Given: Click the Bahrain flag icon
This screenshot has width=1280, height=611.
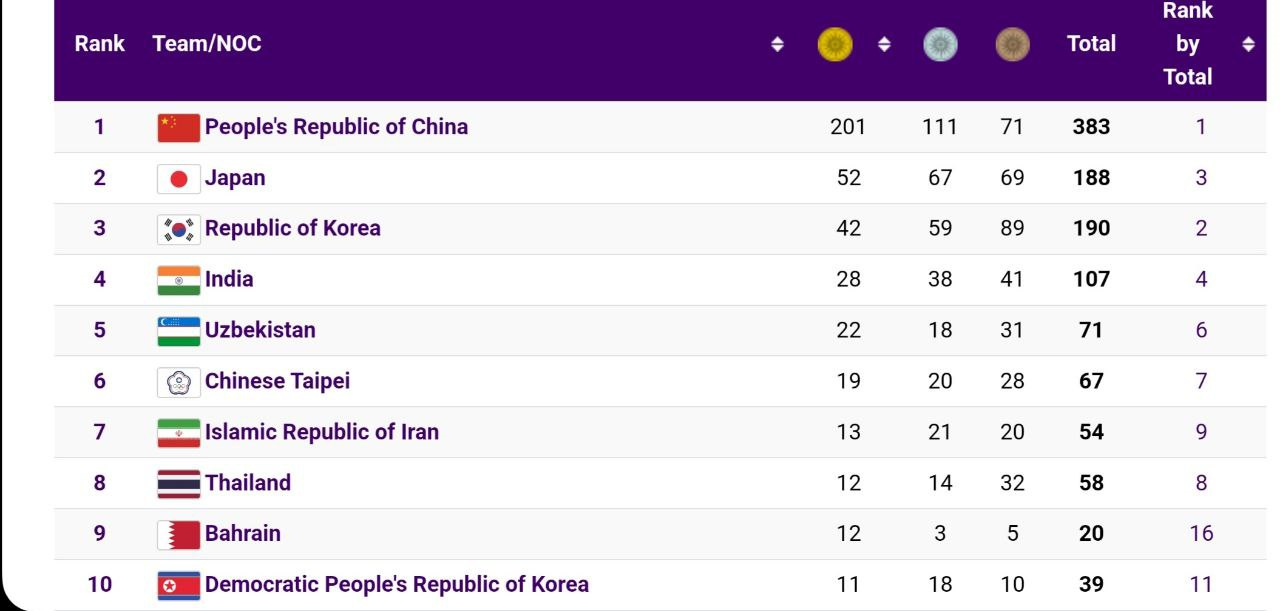Looking at the screenshot, I should [179, 534].
